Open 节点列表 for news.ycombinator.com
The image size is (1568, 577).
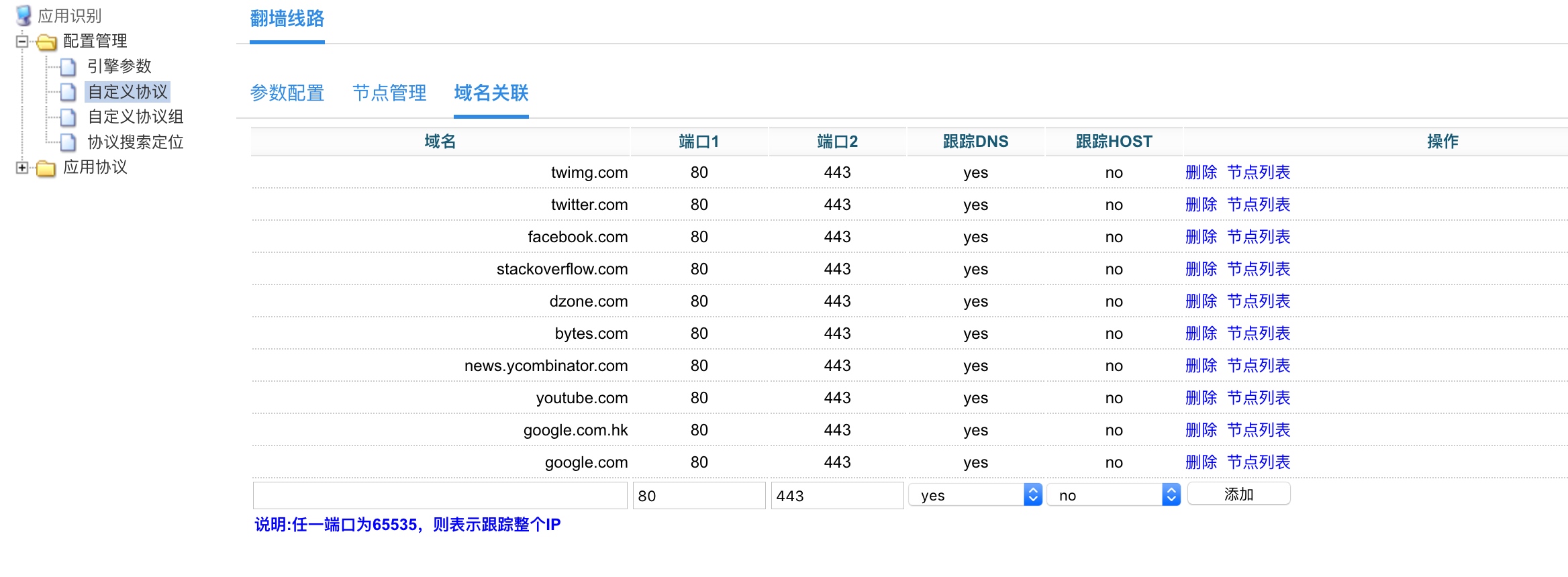coord(1259,366)
